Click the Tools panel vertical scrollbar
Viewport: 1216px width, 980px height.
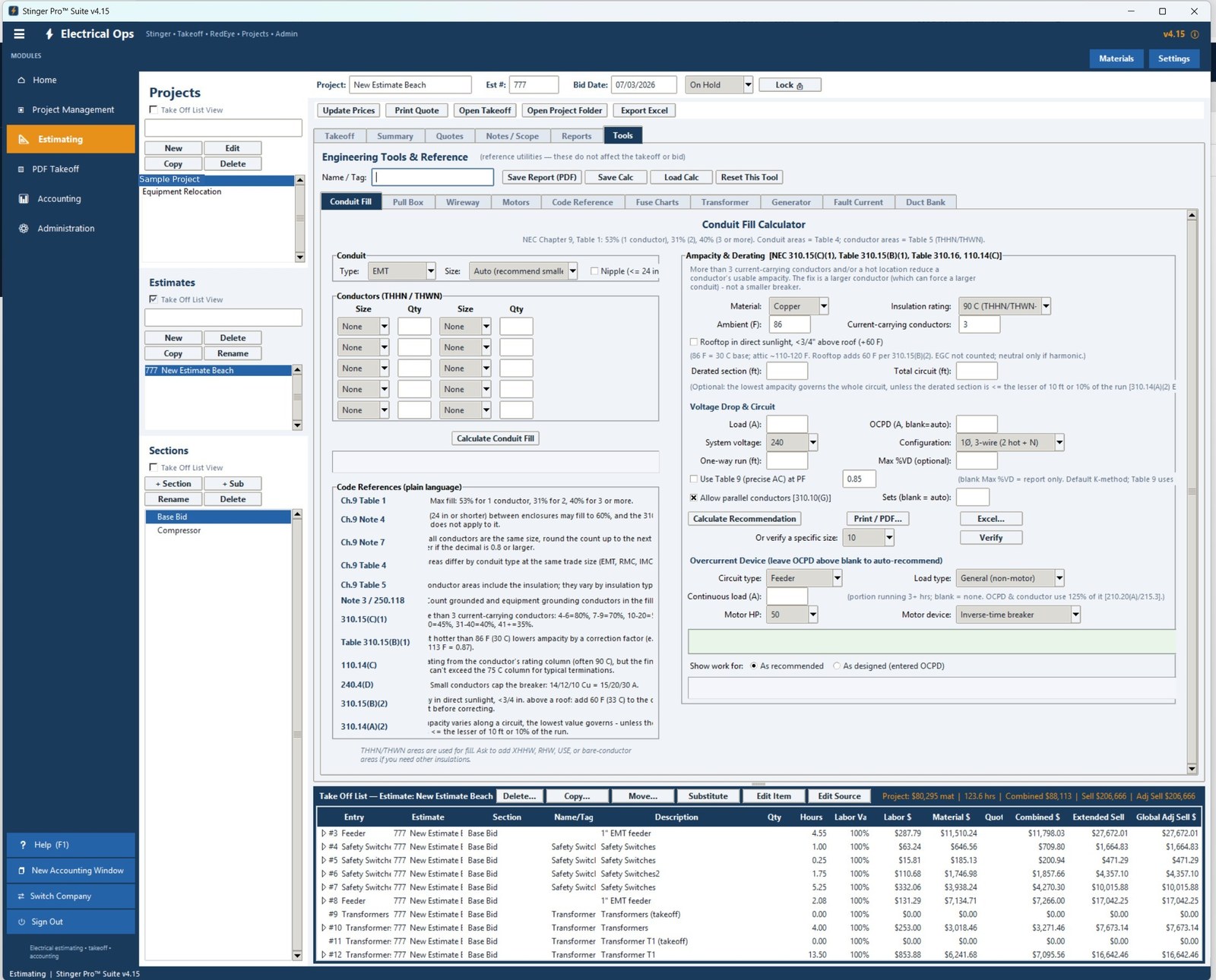[1192, 492]
